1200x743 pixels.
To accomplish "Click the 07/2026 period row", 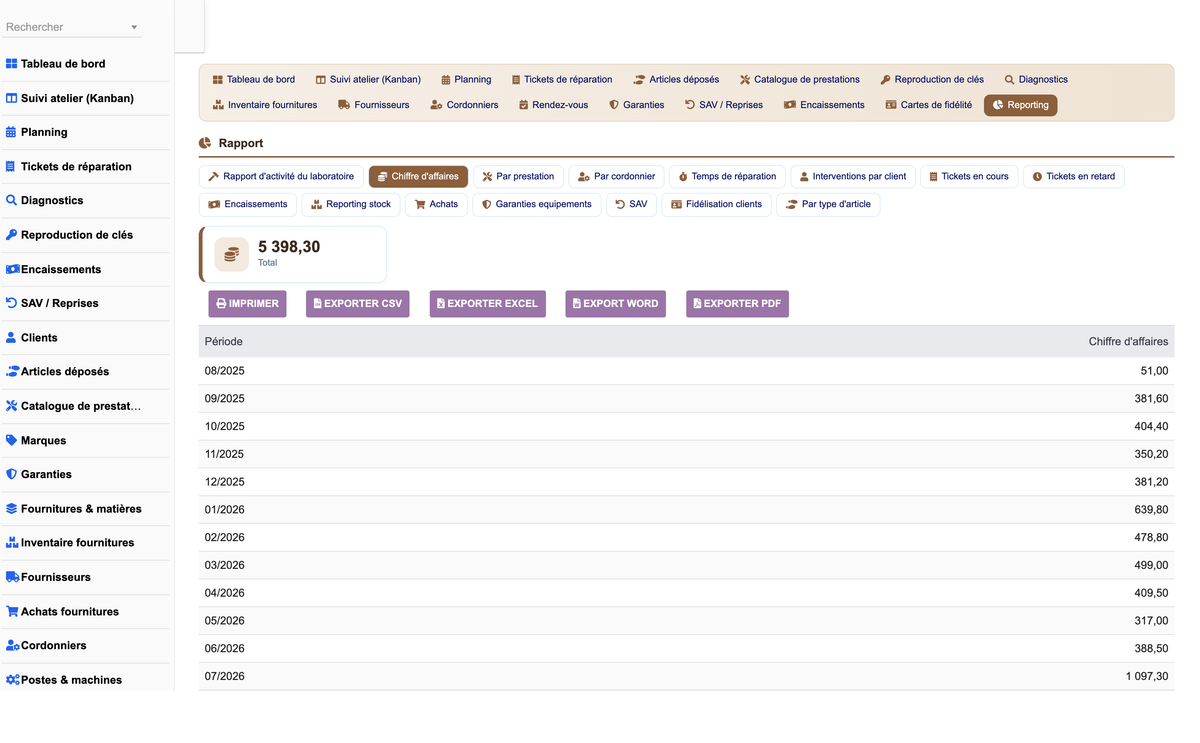I will (686, 677).
